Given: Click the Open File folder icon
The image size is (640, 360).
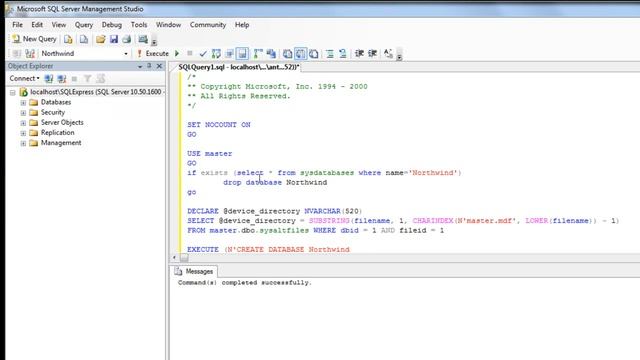Looking at the screenshot, I should point(100,39).
